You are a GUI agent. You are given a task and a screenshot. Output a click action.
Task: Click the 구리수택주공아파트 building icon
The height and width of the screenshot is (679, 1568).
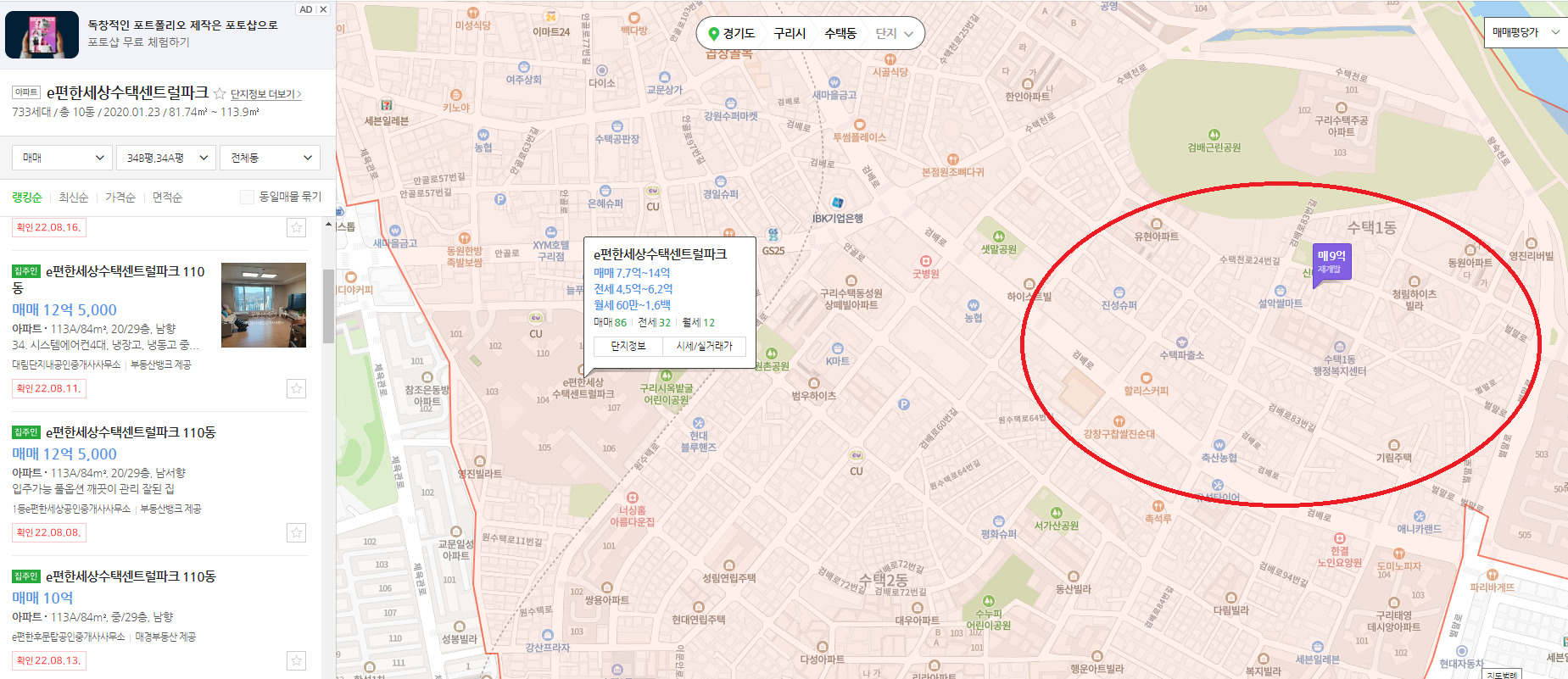click(1342, 108)
